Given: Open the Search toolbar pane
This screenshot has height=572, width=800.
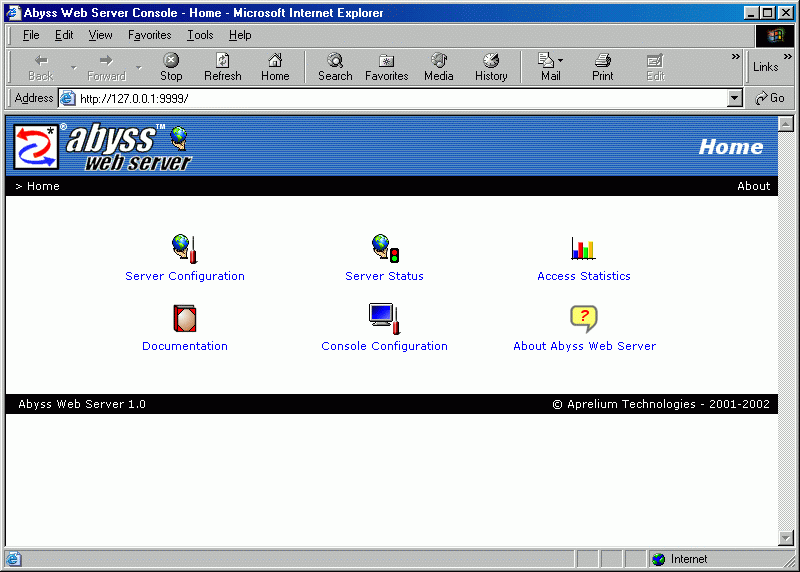Looking at the screenshot, I should coord(335,67).
